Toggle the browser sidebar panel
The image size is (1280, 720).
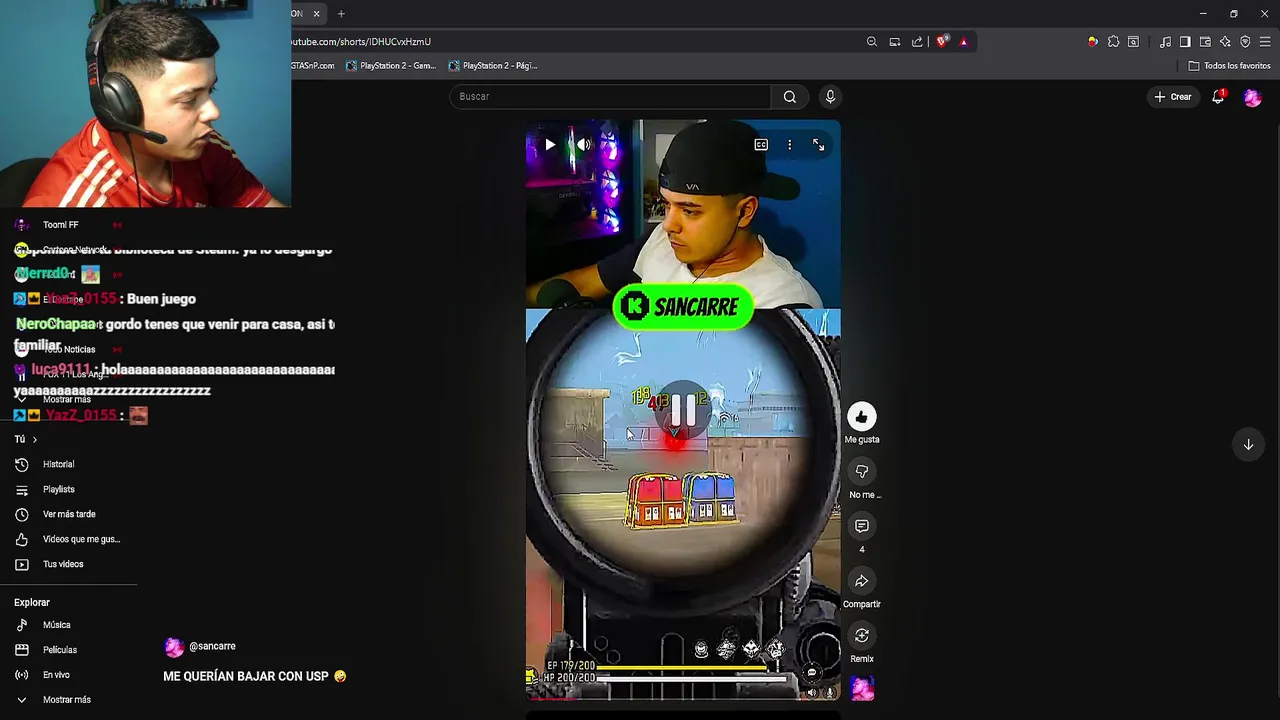tap(1185, 42)
